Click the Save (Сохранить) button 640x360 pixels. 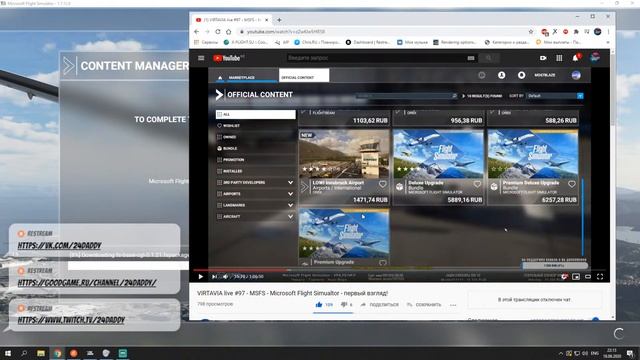tap(424, 304)
